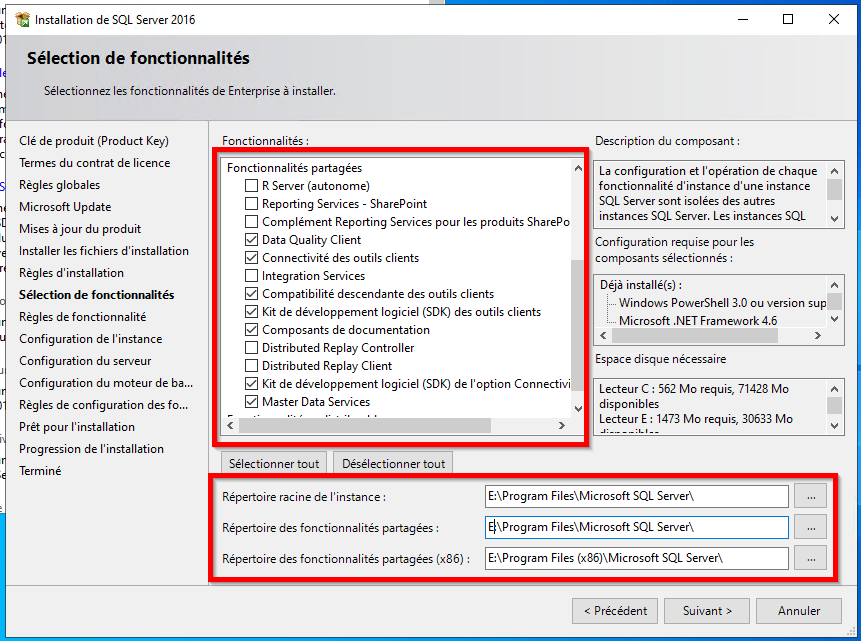Uncheck Master Data Services
This screenshot has width=861, height=641.
click(251, 402)
